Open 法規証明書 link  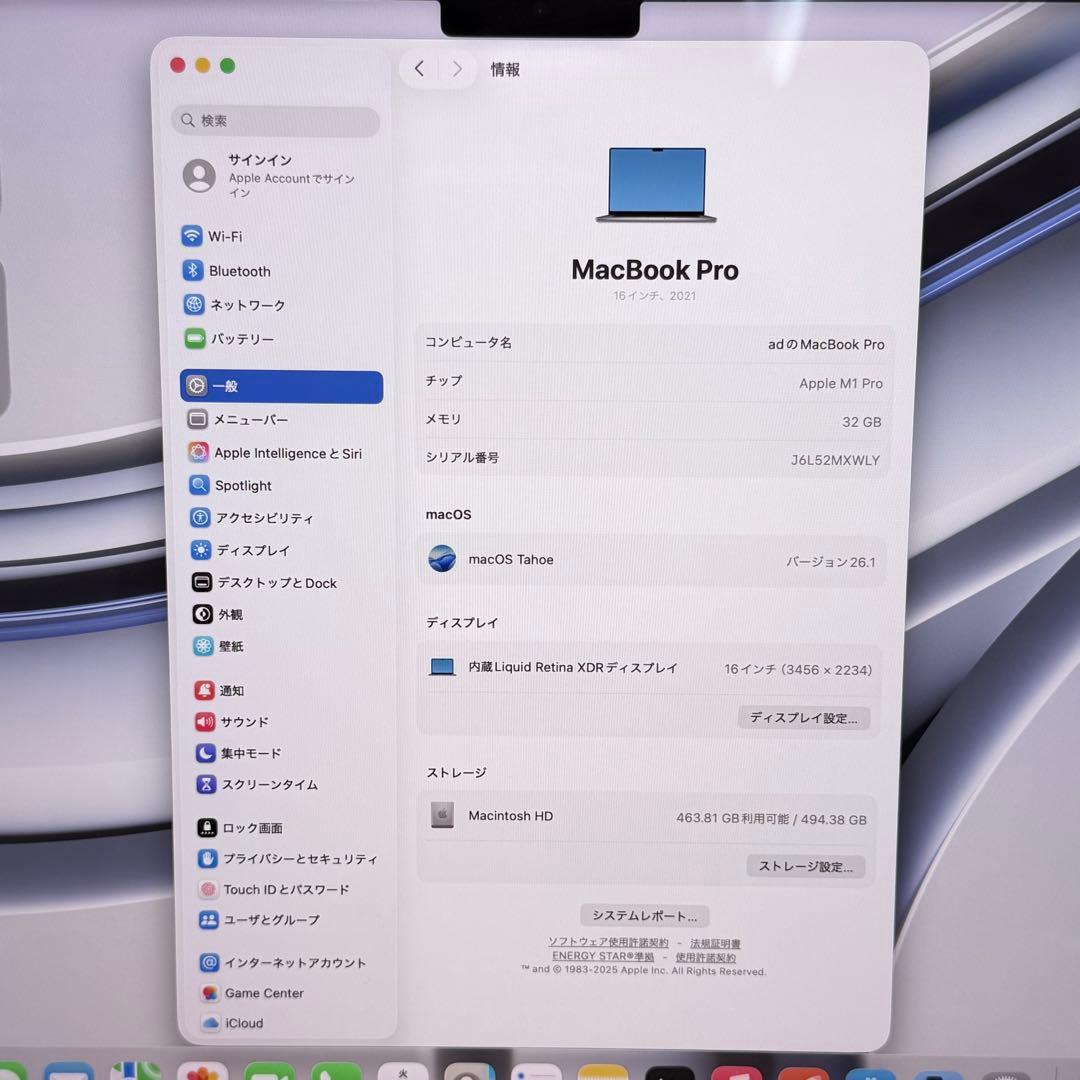[716, 944]
